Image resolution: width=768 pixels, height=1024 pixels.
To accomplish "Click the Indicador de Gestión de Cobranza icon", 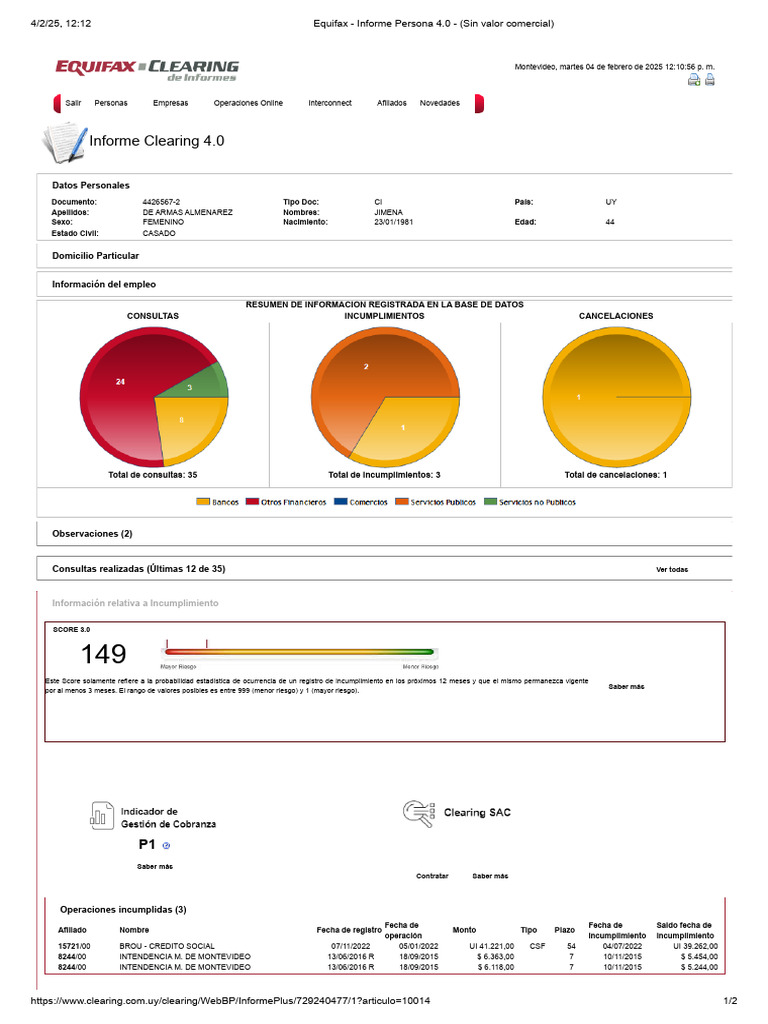I will click(101, 816).
